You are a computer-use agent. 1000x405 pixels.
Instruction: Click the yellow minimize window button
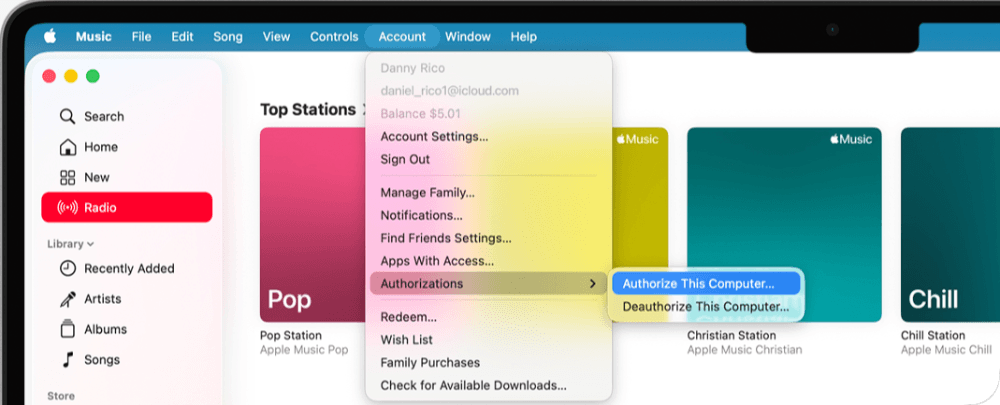pos(71,77)
